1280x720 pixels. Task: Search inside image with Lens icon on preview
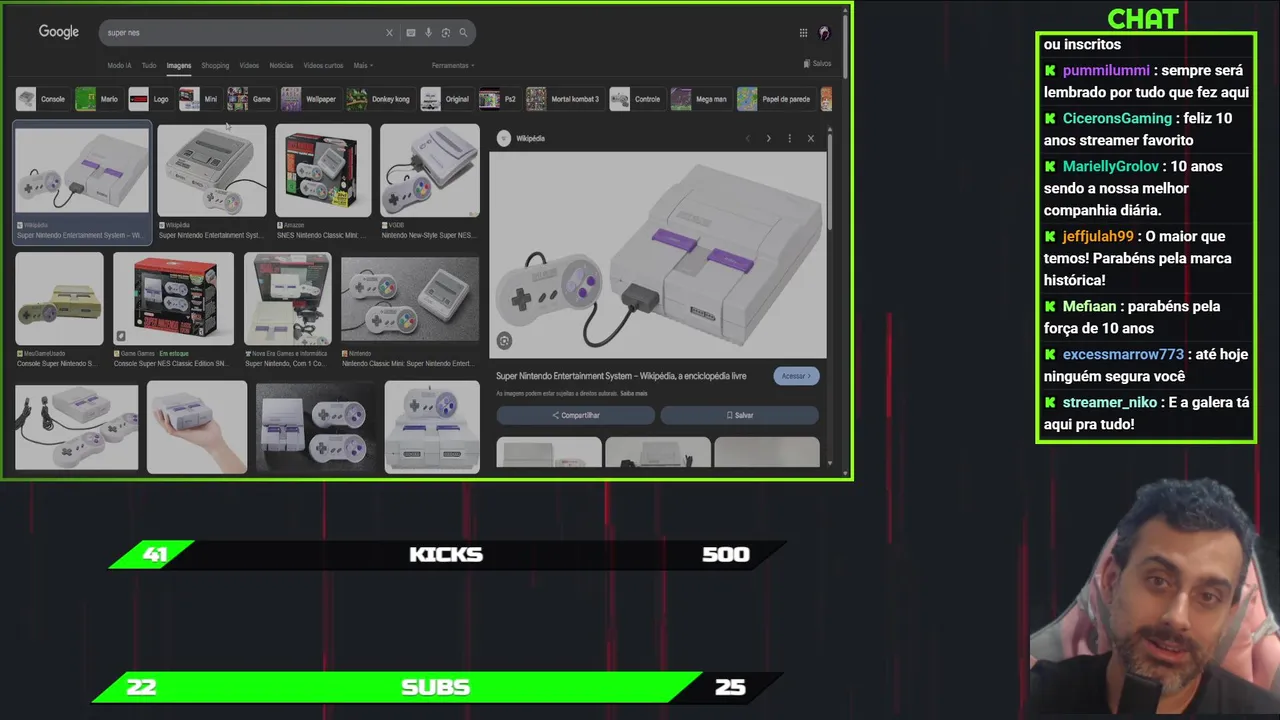(x=504, y=341)
